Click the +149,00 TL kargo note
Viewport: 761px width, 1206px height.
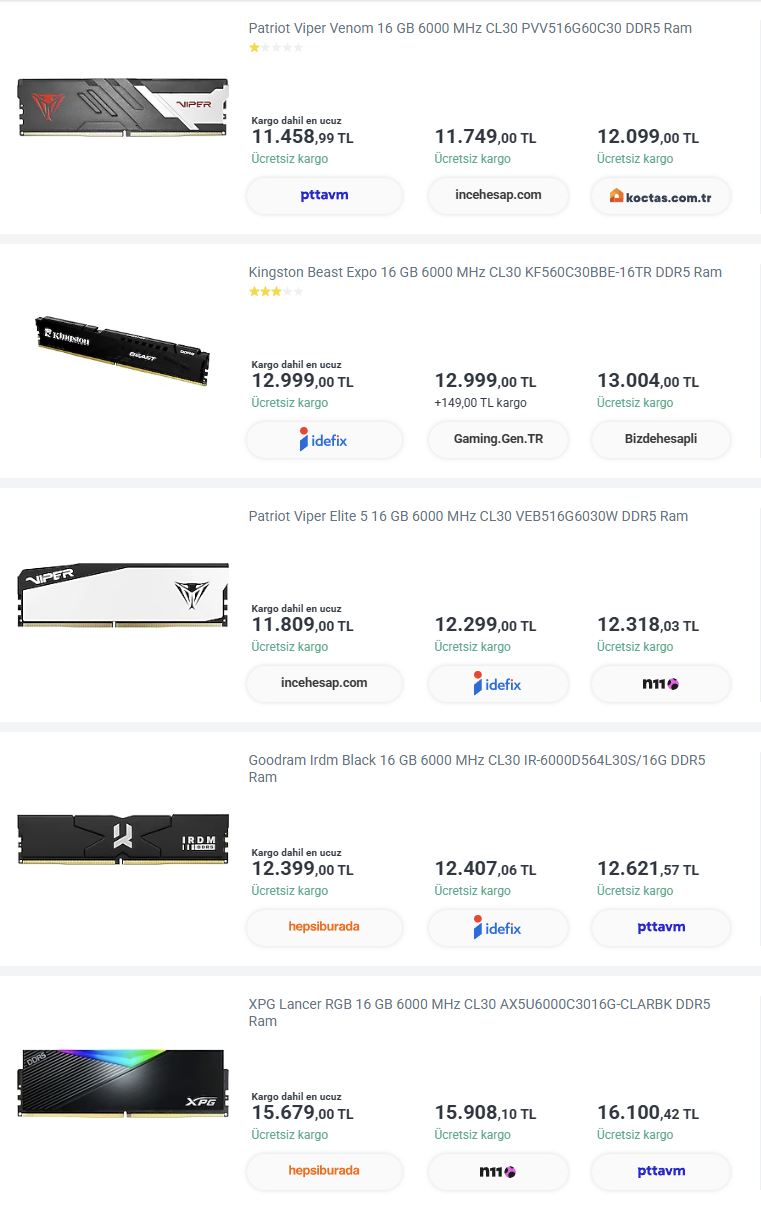tap(480, 403)
